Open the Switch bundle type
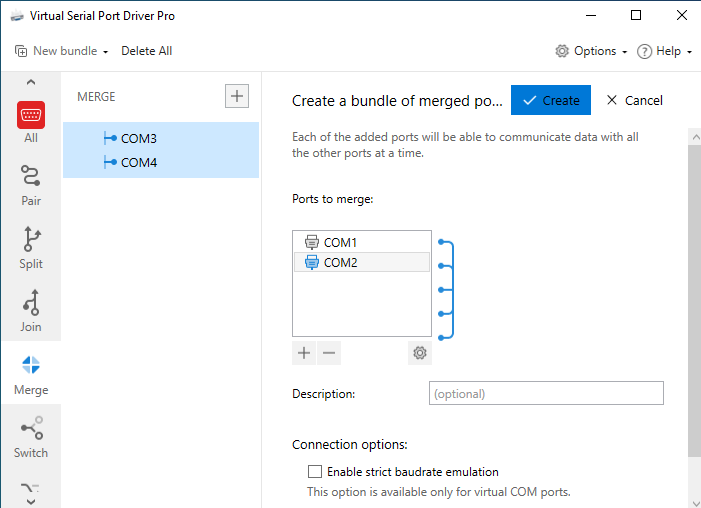The width and height of the screenshot is (701, 508). [31, 437]
